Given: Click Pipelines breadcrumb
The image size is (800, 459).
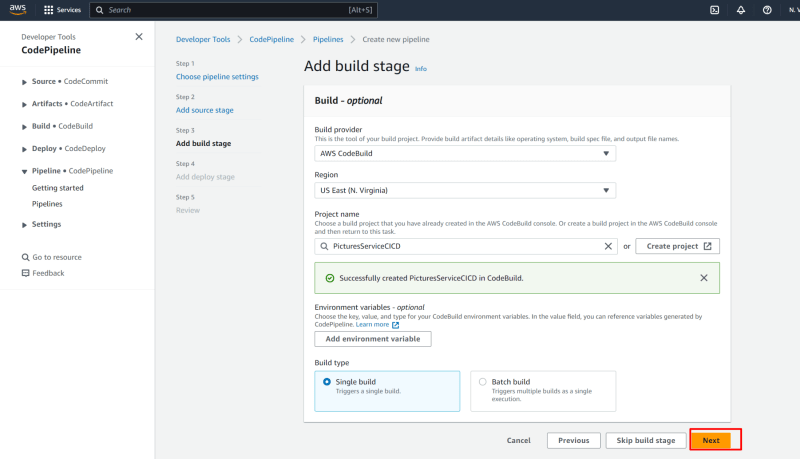Looking at the screenshot, I should click(328, 39).
